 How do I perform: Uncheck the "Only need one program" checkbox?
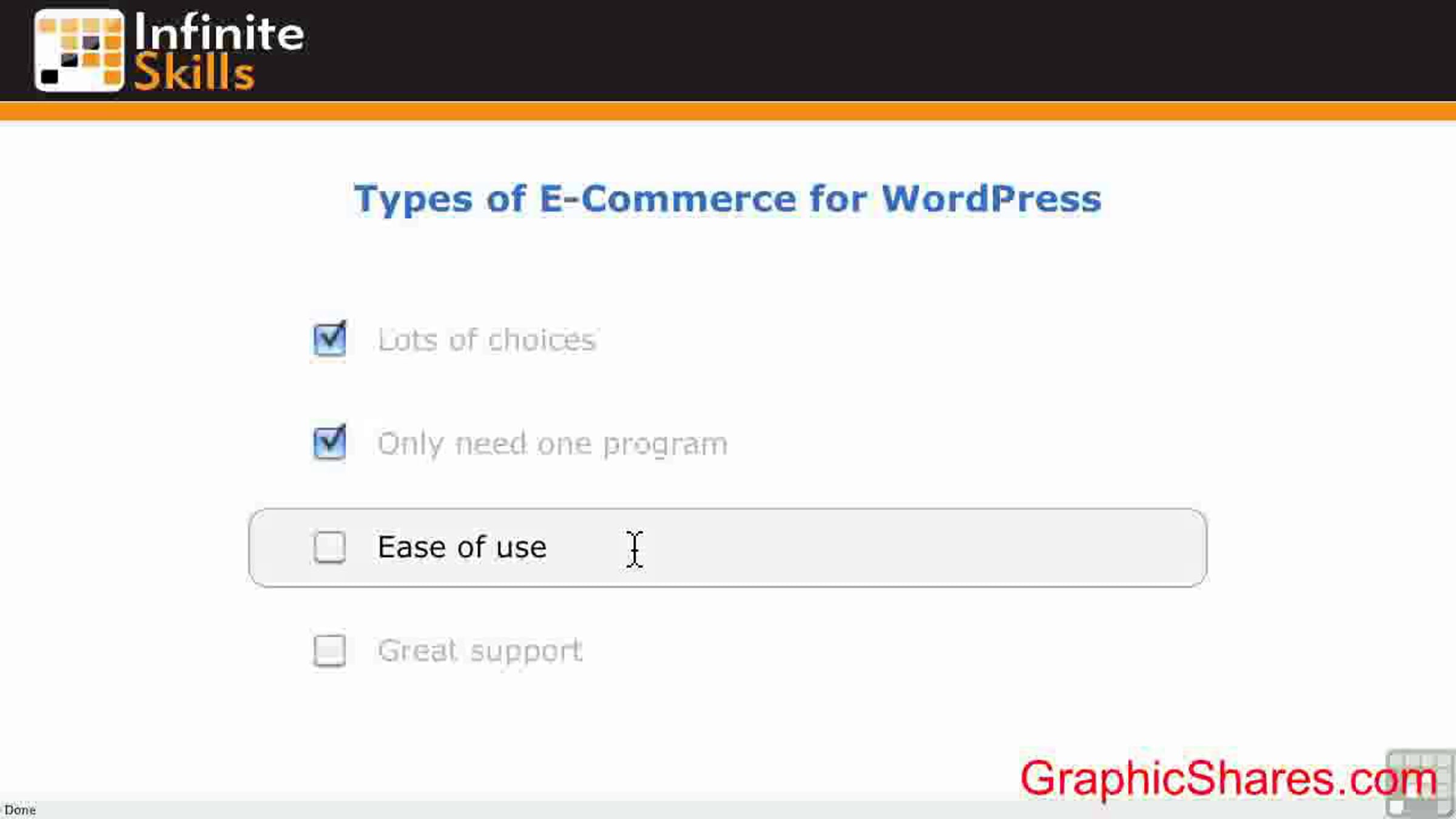329,442
